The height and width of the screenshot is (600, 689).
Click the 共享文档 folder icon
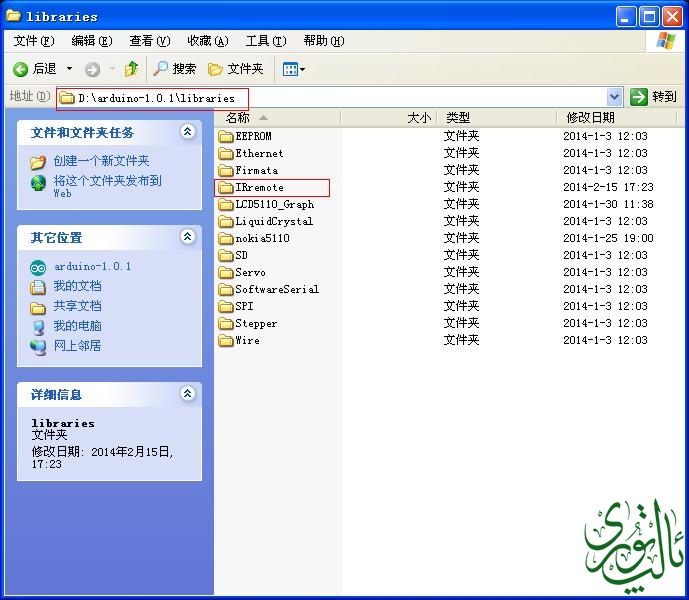coord(38,308)
